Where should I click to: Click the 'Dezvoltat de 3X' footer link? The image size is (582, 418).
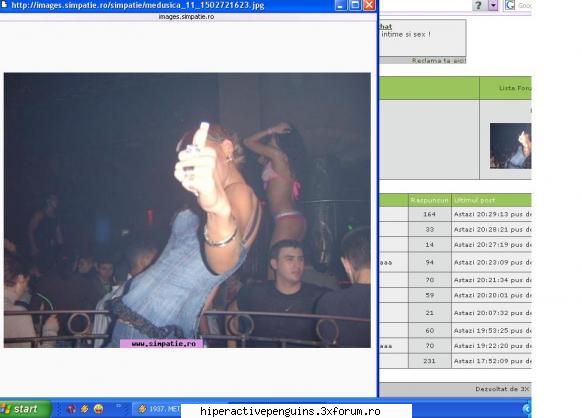point(503,389)
